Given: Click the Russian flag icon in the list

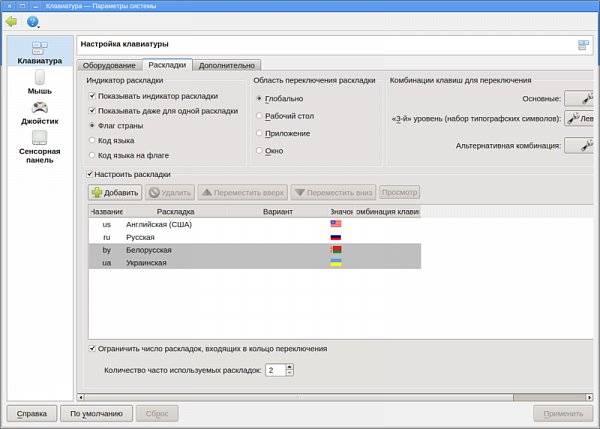Looking at the screenshot, I should click(x=336, y=237).
